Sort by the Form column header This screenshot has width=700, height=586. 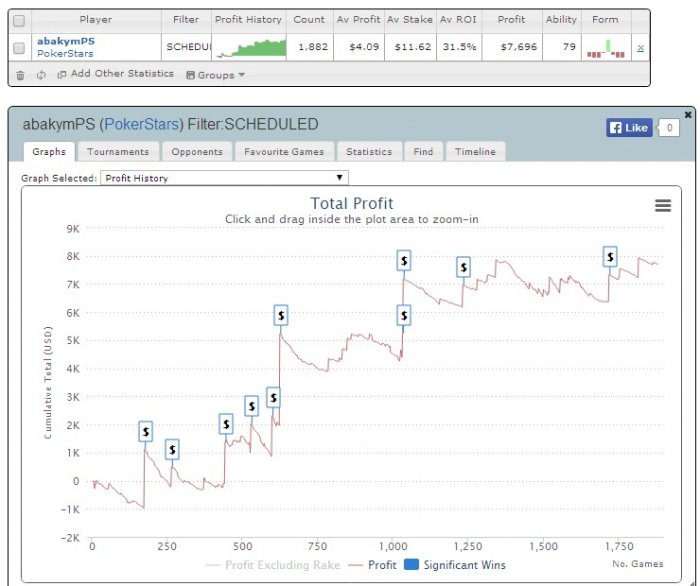click(605, 20)
